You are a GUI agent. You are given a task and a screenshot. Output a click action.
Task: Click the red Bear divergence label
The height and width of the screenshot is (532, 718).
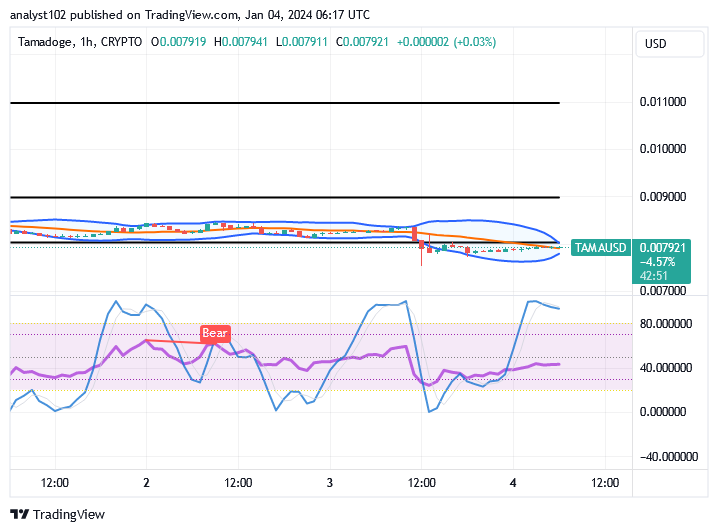click(215, 333)
